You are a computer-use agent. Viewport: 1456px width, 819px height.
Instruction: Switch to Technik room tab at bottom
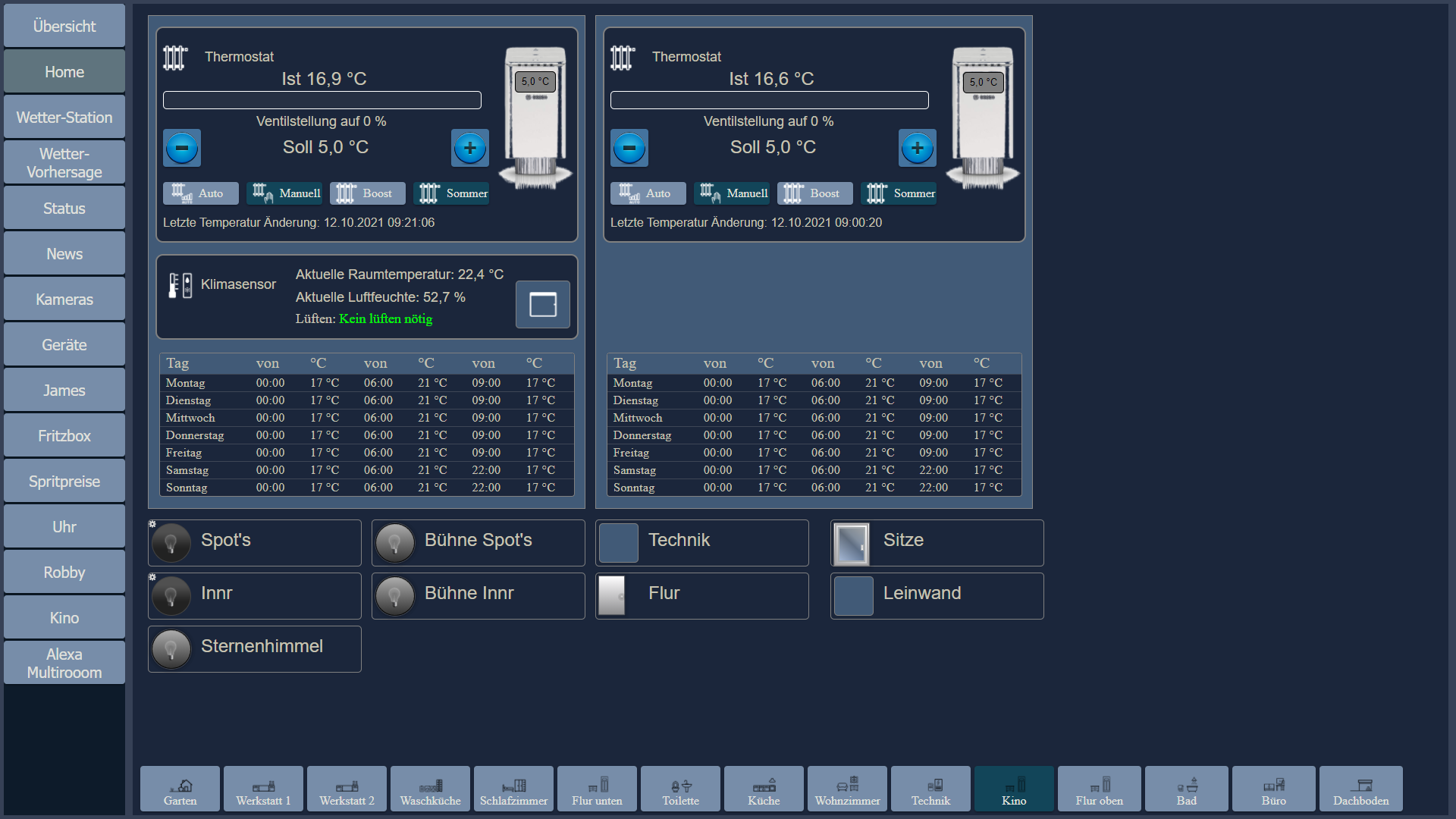(x=930, y=789)
